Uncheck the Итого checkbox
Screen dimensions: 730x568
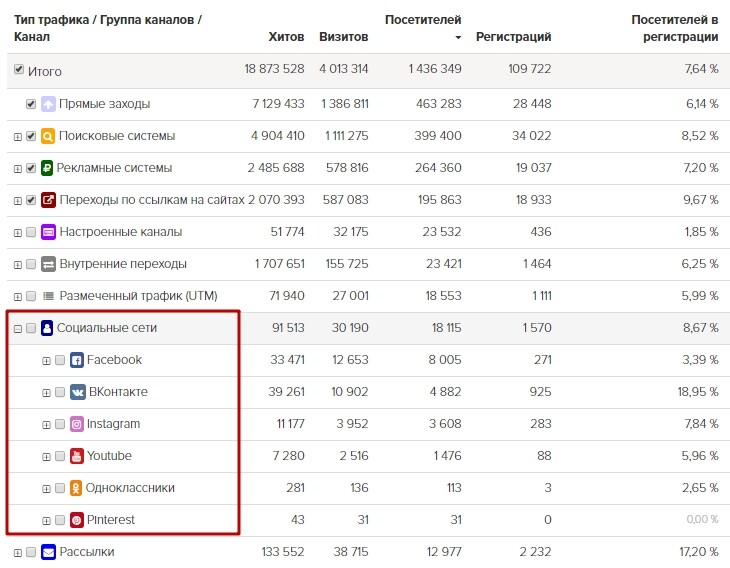[19, 70]
